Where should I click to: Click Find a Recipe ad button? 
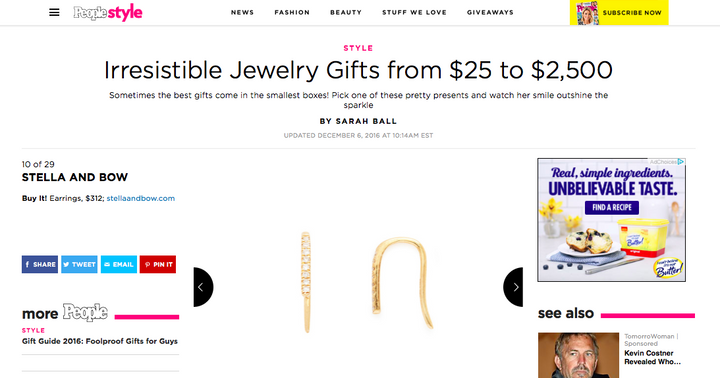[612, 208]
